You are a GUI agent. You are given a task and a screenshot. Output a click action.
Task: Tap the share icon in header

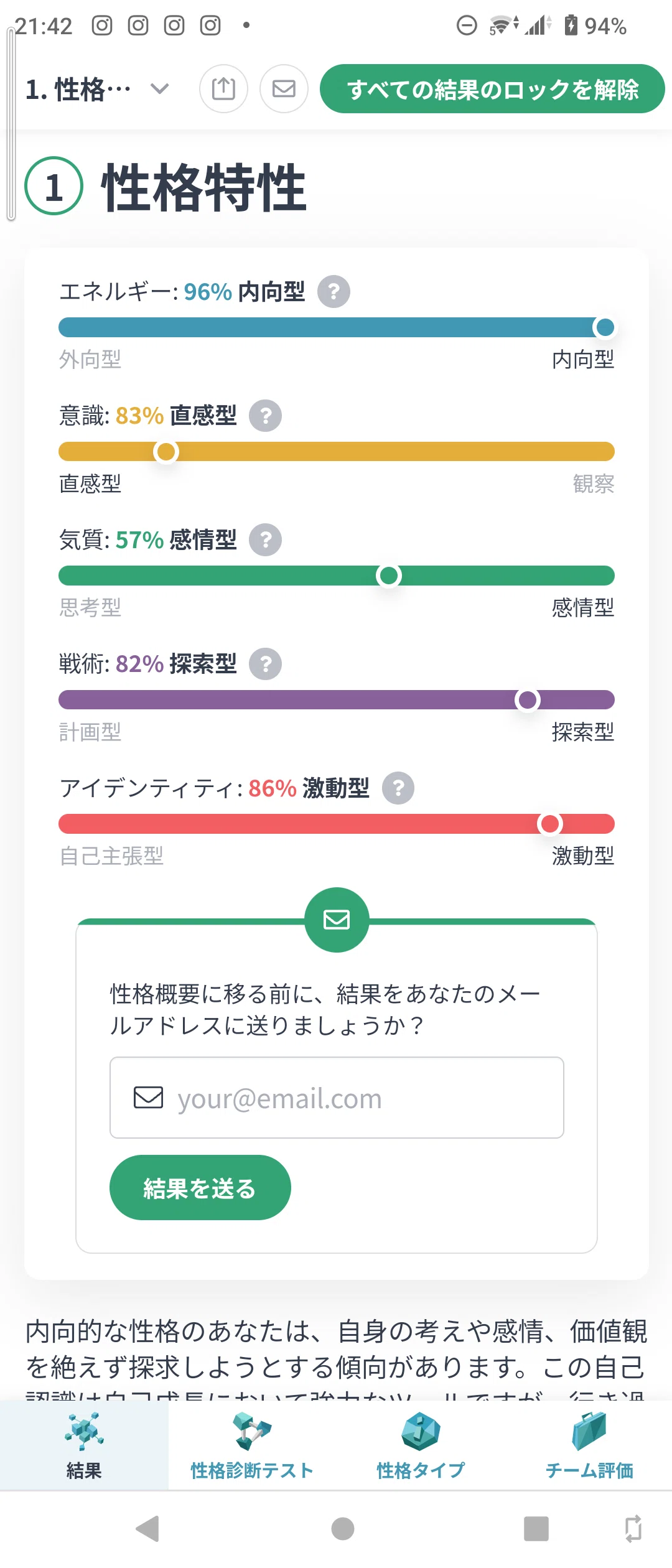coord(223,89)
